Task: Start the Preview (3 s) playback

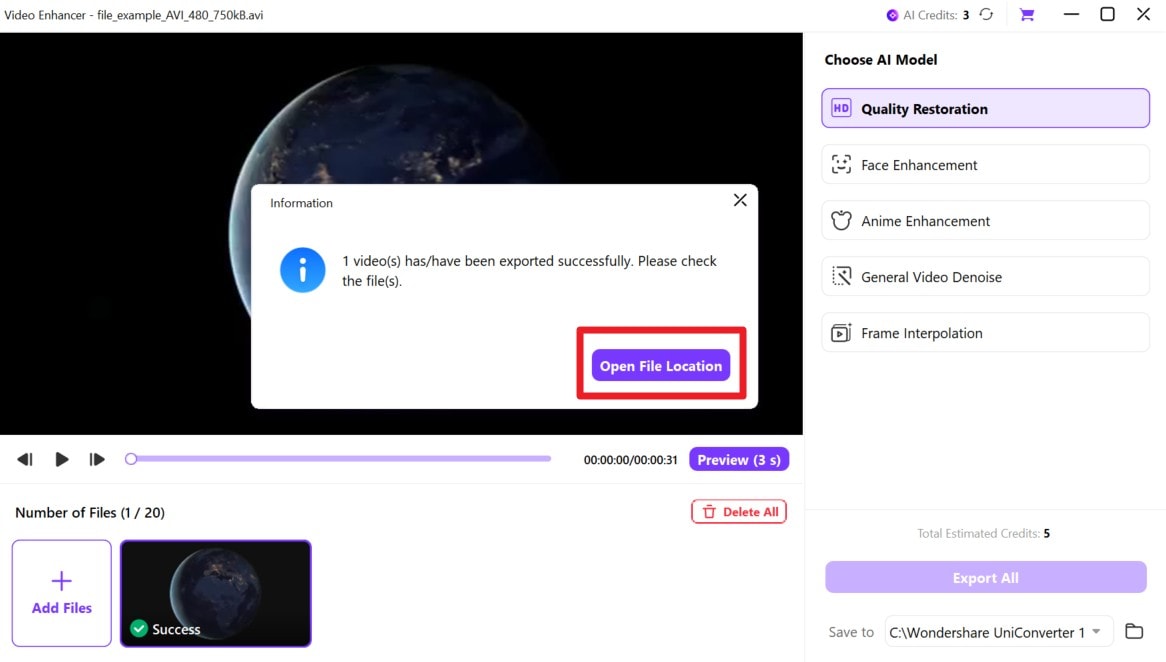Action: coord(739,458)
